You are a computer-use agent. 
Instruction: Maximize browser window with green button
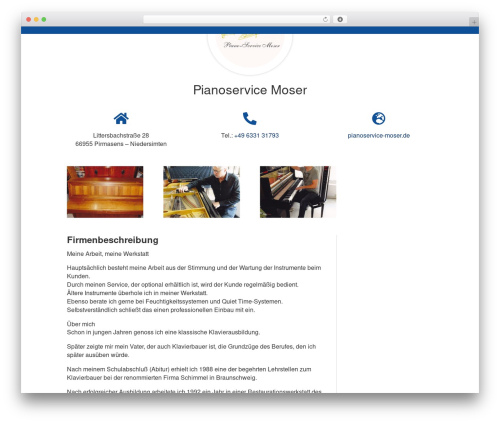click(x=44, y=19)
